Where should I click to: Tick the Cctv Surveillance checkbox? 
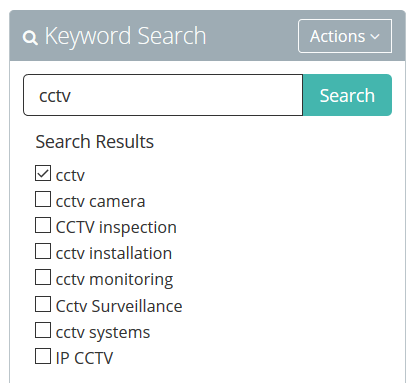[x=43, y=304]
